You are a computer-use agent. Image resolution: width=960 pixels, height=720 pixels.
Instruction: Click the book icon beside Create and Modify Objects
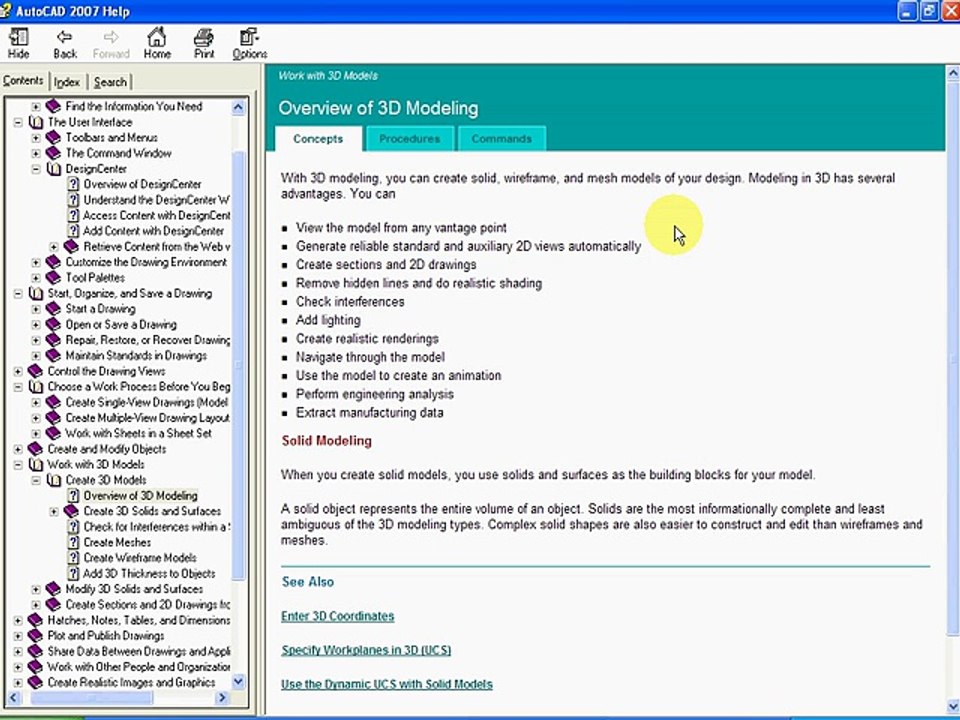pyautogui.click(x=36, y=449)
